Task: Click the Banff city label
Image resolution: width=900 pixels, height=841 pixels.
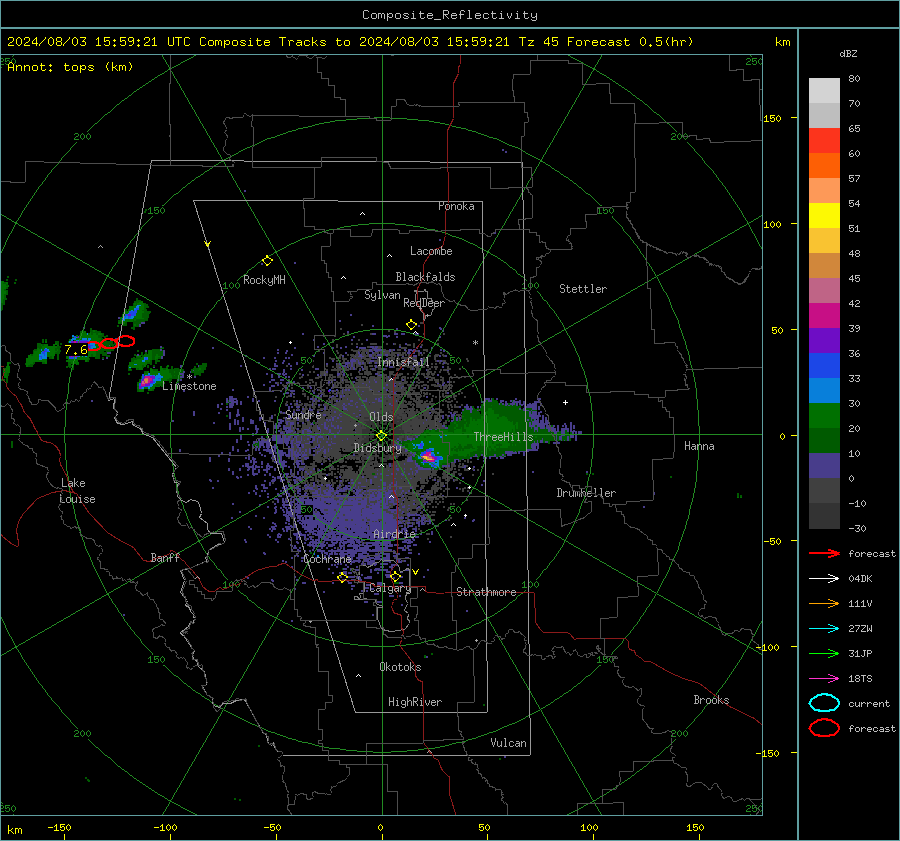Action: 165,557
